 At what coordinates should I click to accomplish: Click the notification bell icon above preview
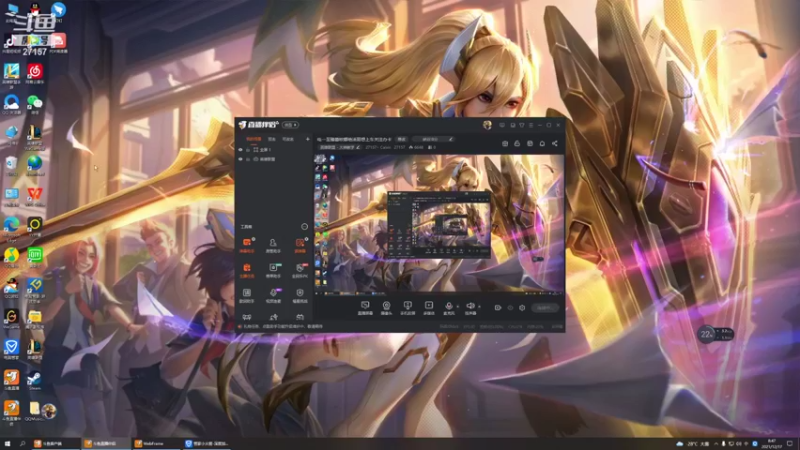click(542, 144)
